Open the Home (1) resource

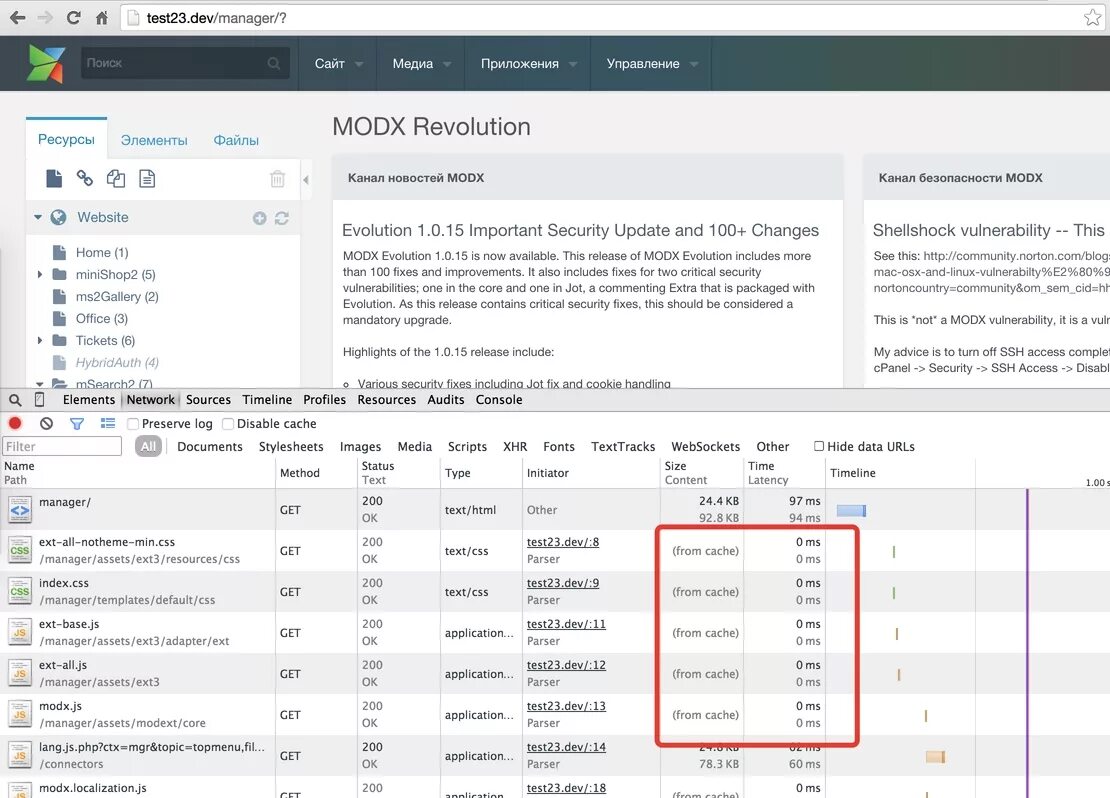[x=102, y=253]
